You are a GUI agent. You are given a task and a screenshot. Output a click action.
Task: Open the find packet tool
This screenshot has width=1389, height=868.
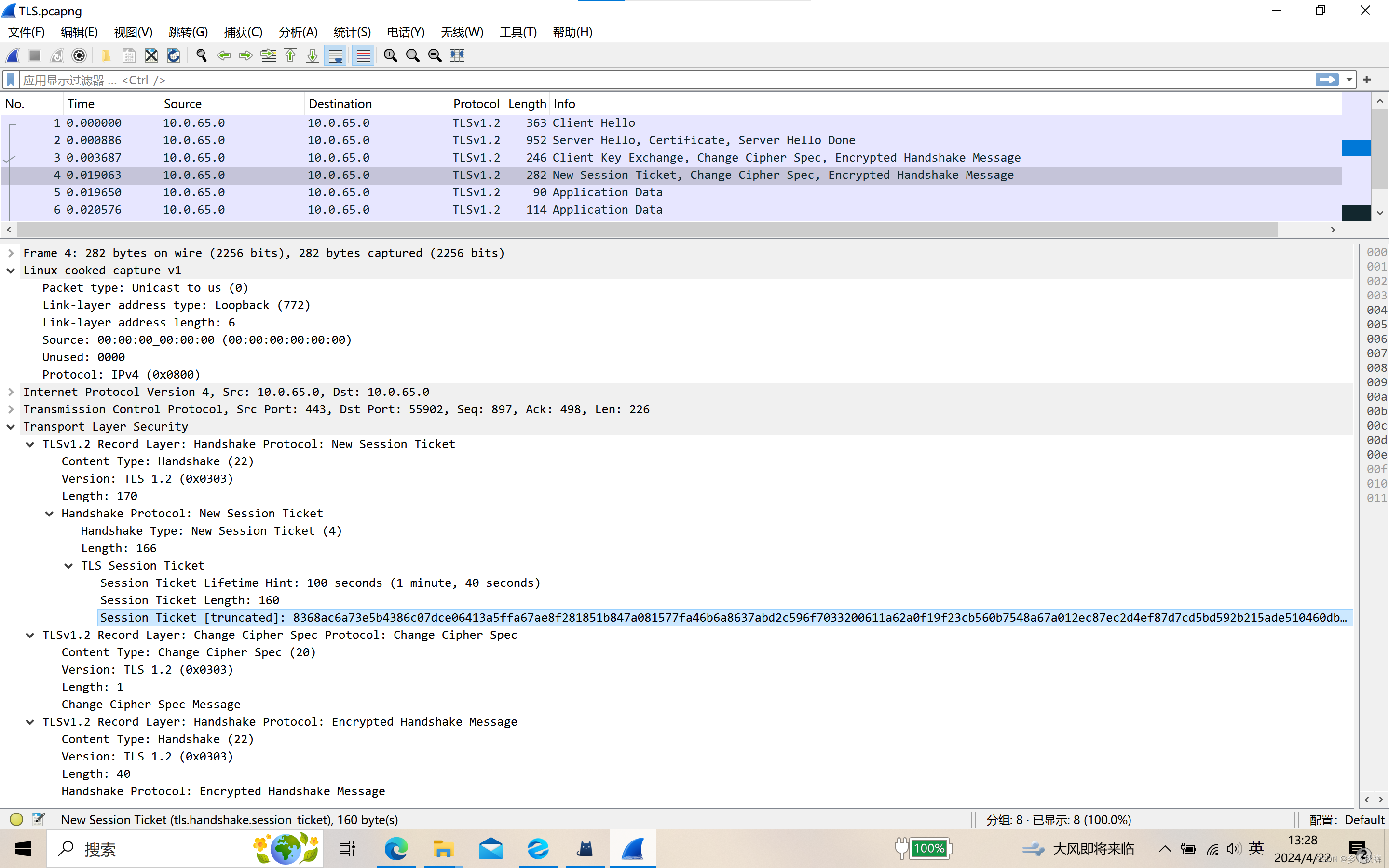pyautogui.click(x=201, y=55)
